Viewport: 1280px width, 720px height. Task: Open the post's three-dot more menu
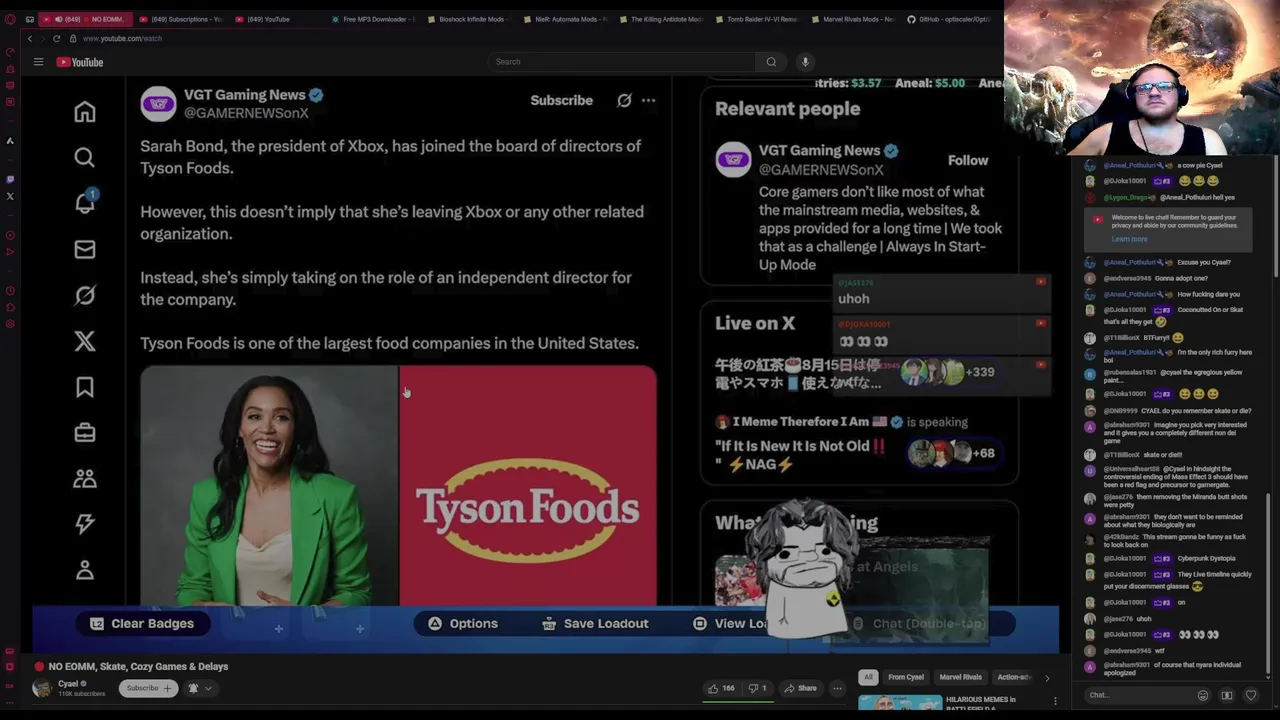648,100
